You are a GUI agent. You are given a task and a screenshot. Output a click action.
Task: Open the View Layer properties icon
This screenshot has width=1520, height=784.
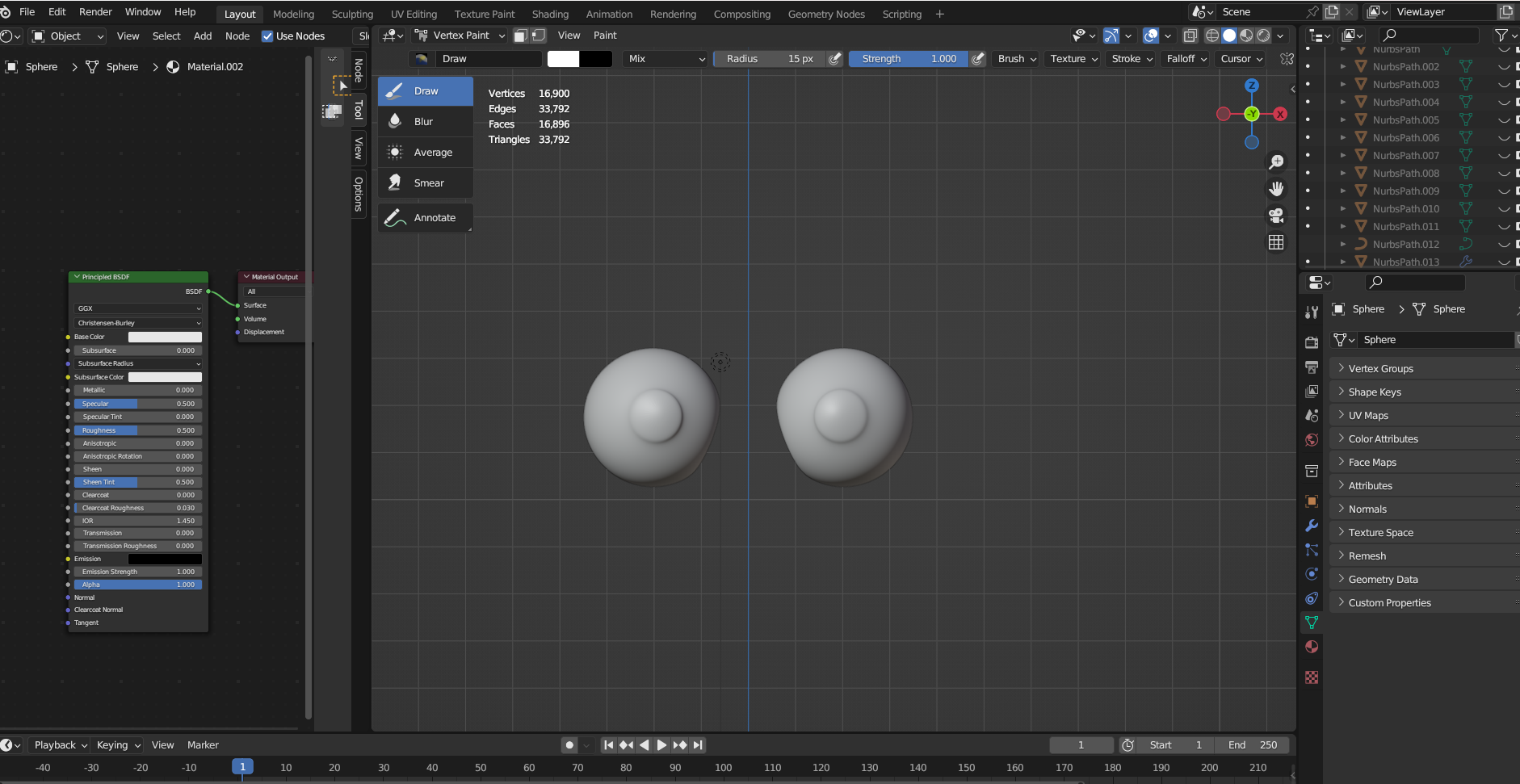[1312, 391]
